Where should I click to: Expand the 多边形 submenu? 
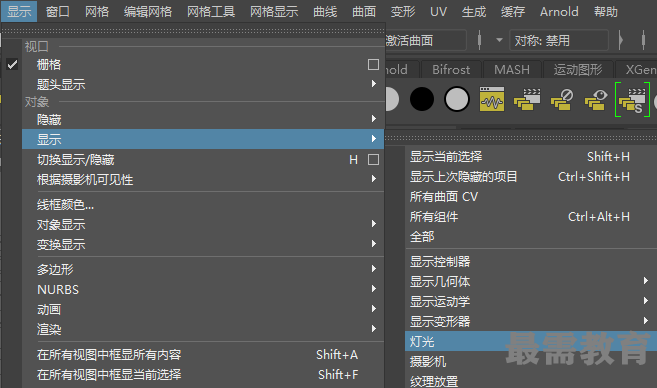tap(373, 269)
